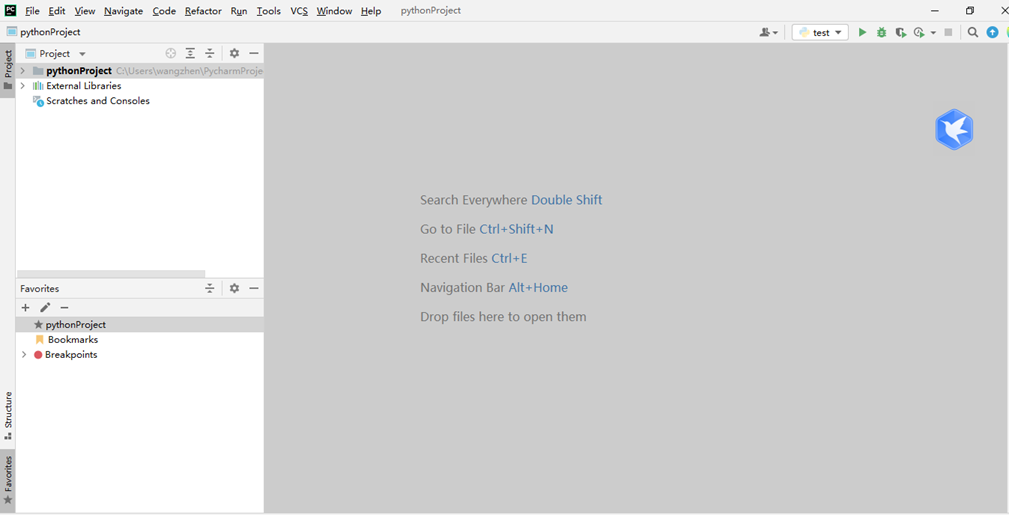The width and height of the screenshot is (1009, 515).
Task: Click Project panel horizontal scrollbar
Action: point(111,274)
